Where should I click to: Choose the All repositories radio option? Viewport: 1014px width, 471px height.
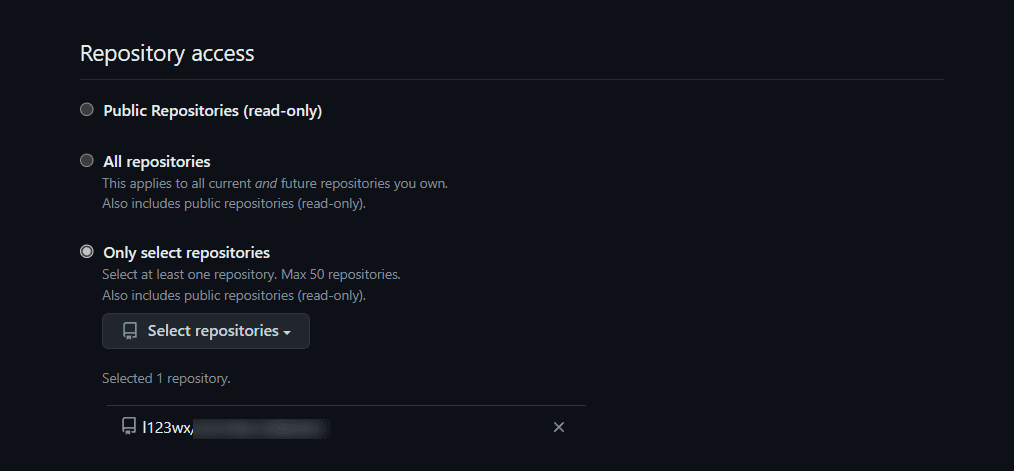(x=87, y=161)
